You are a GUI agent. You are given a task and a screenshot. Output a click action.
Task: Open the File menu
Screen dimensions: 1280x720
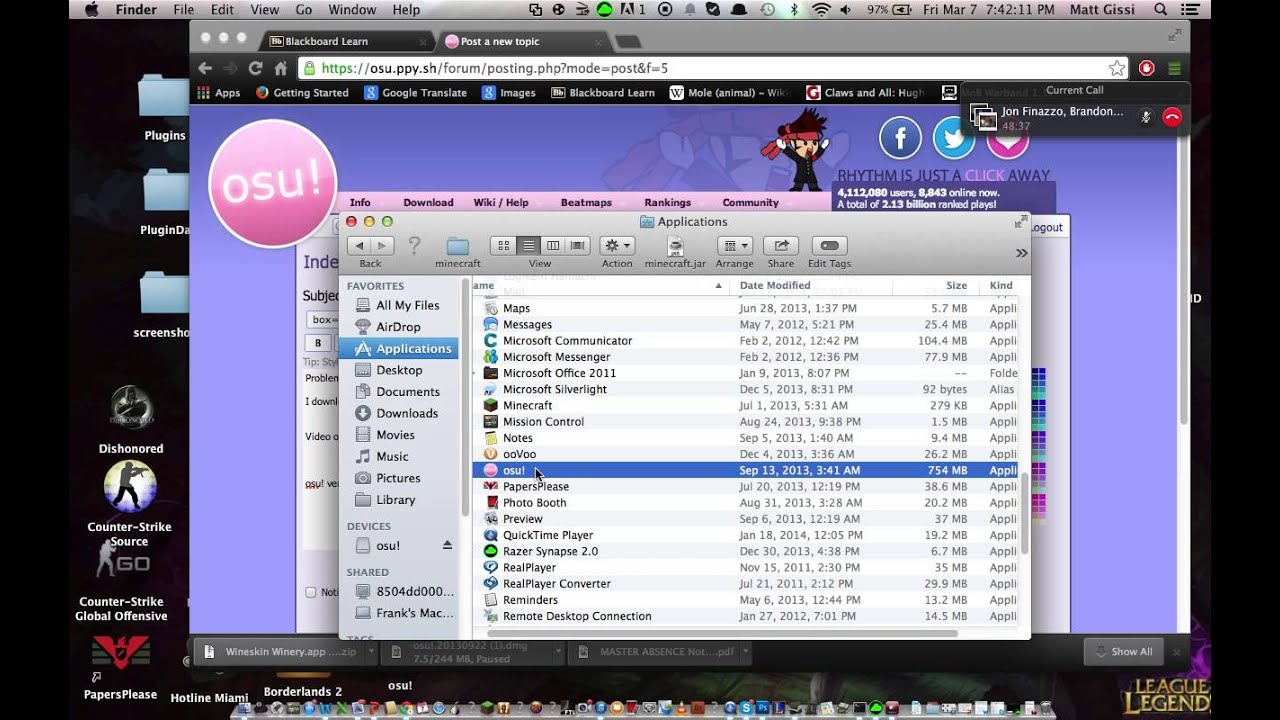pyautogui.click(x=184, y=10)
